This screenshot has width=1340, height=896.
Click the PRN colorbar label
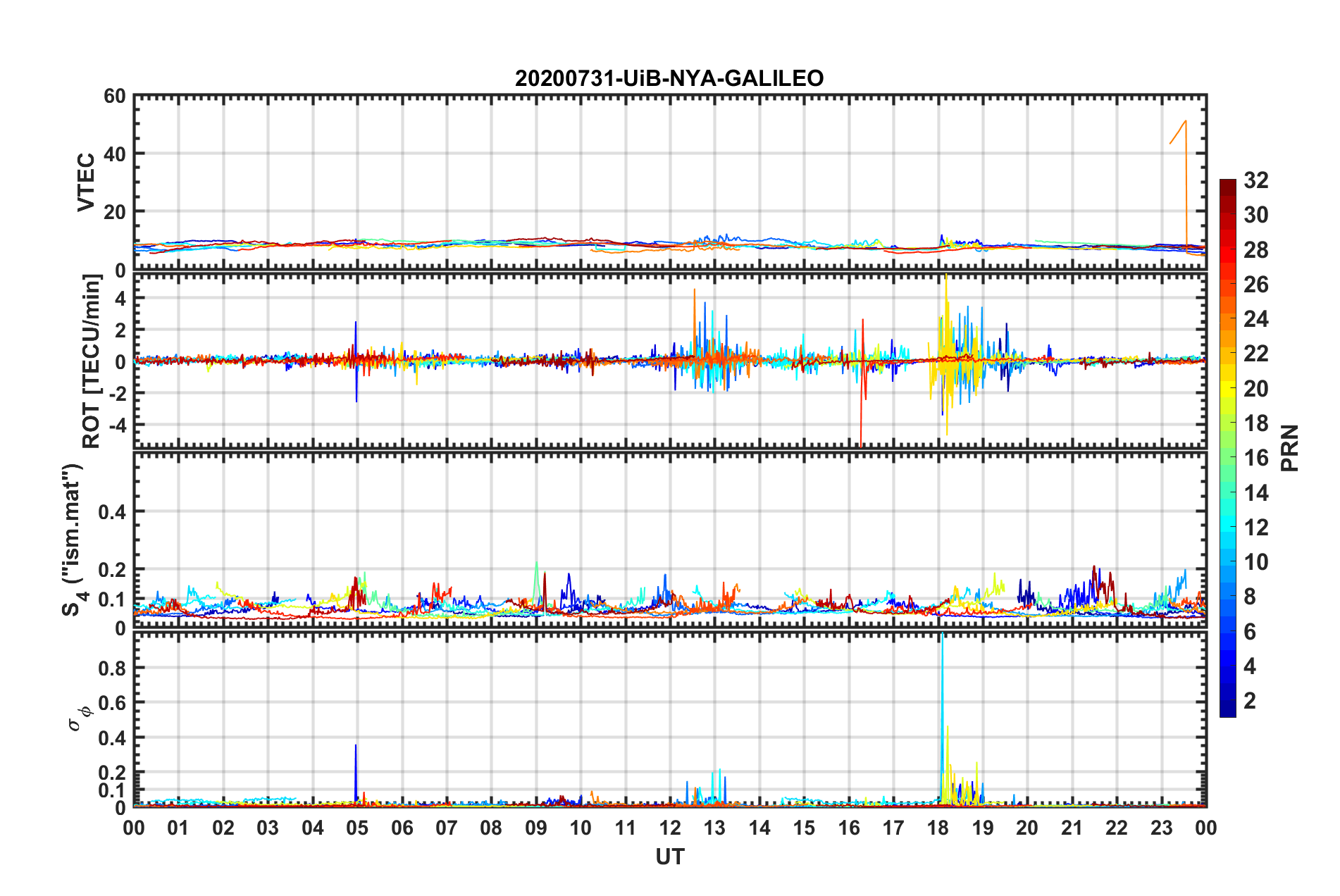pyautogui.click(x=1289, y=448)
